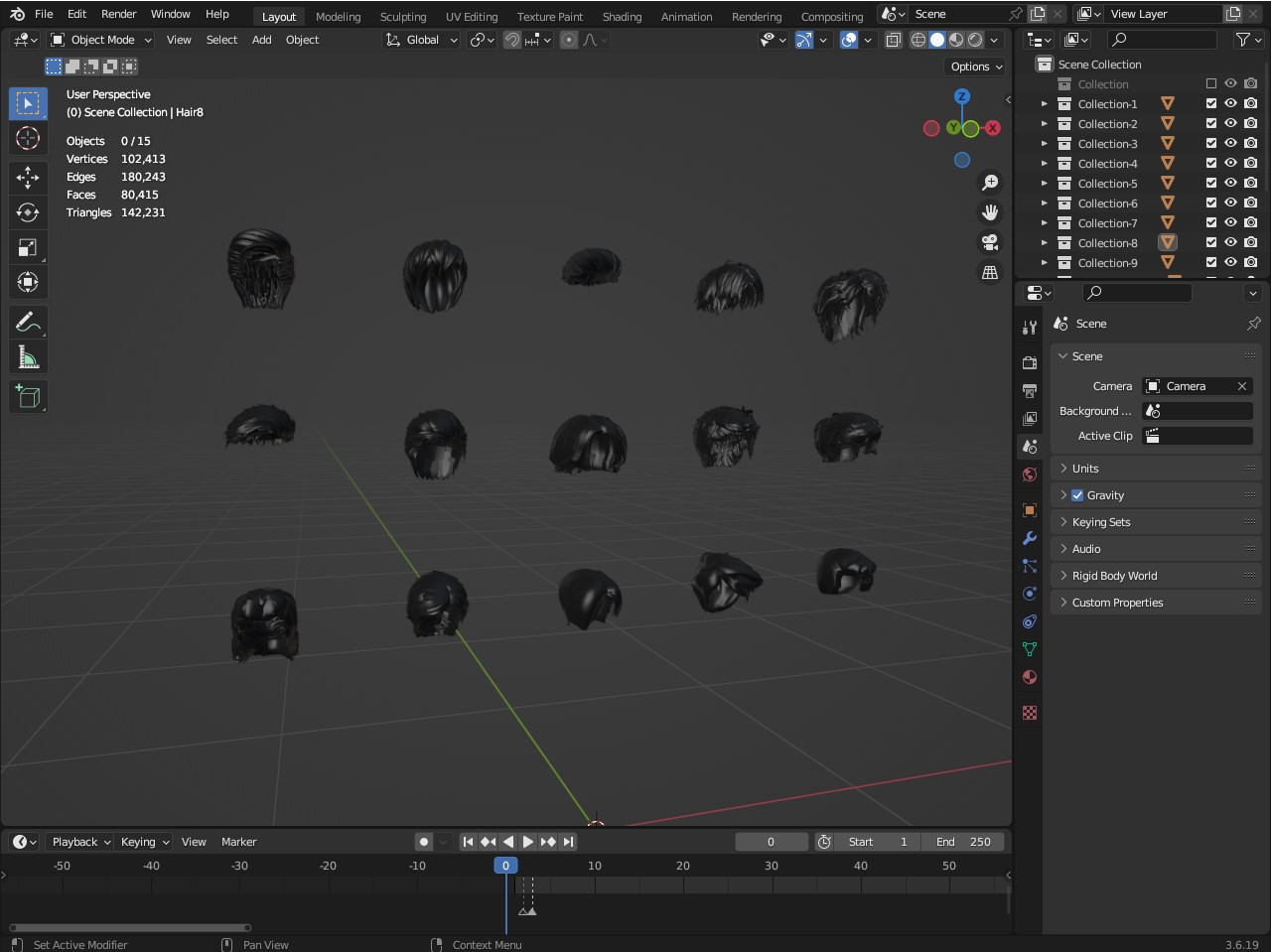Expand the Rigid Body World panel
The height and width of the screenshot is (952, 1271).
coord(1114,576)
